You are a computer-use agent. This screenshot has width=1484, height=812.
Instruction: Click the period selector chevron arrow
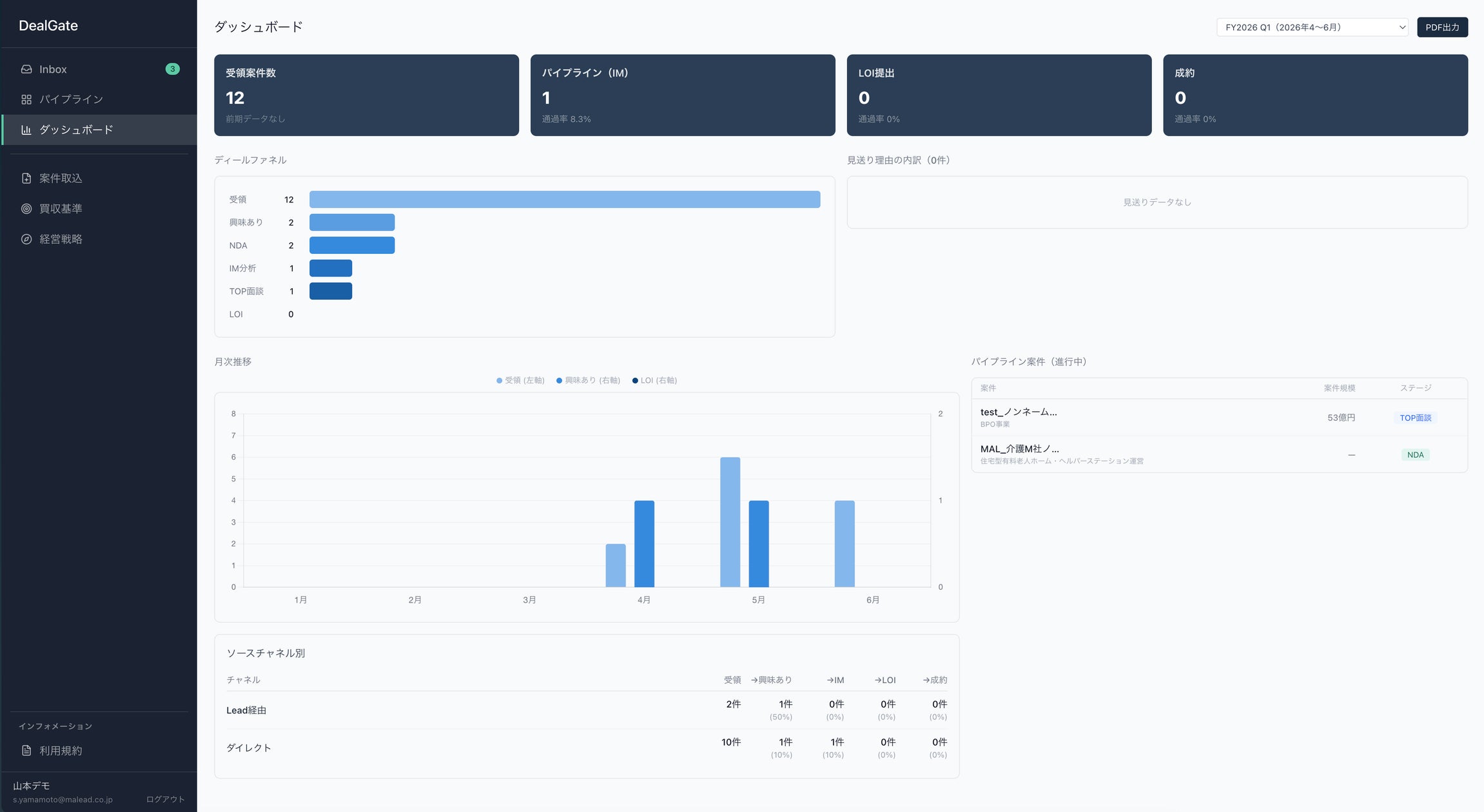tap(1401, 27)
